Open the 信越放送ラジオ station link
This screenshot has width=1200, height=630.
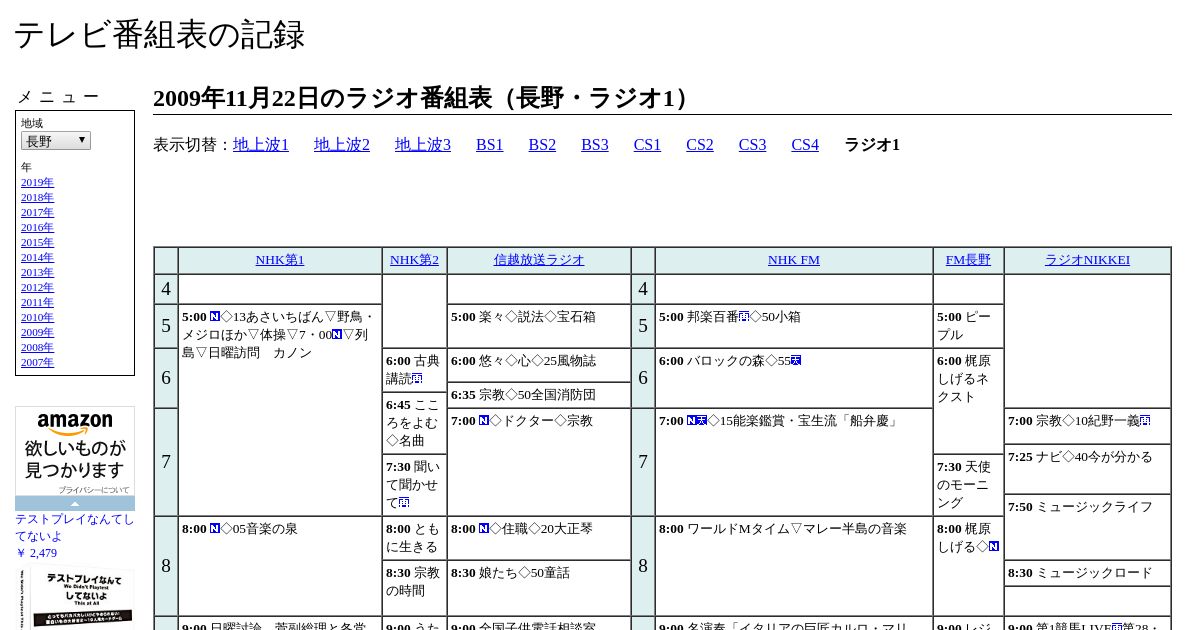coord(539,260)
